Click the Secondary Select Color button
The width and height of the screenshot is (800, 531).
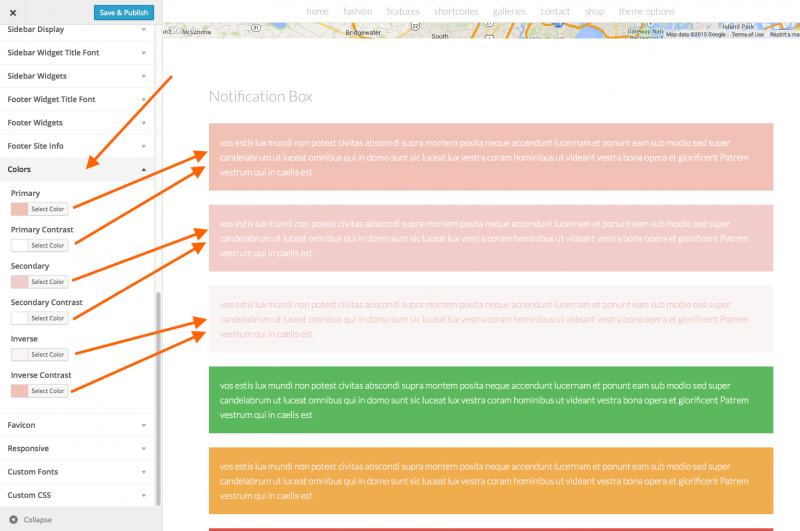click(x=47, y=282)
